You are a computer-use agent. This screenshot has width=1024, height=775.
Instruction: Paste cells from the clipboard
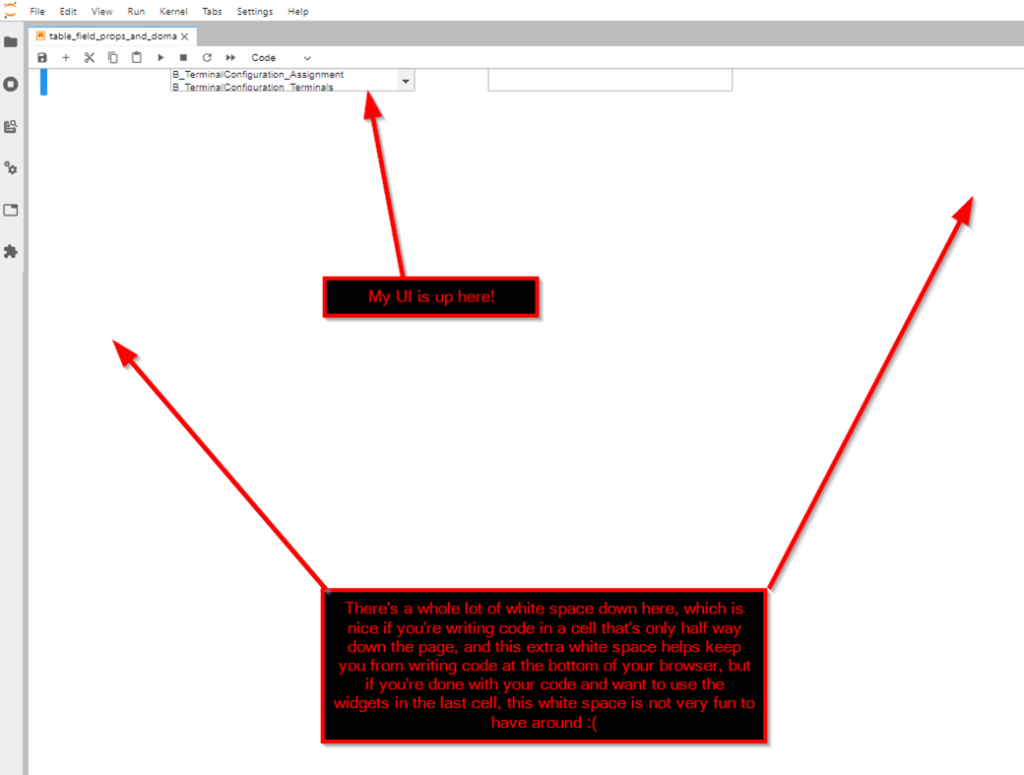click(x=136, y=57)
